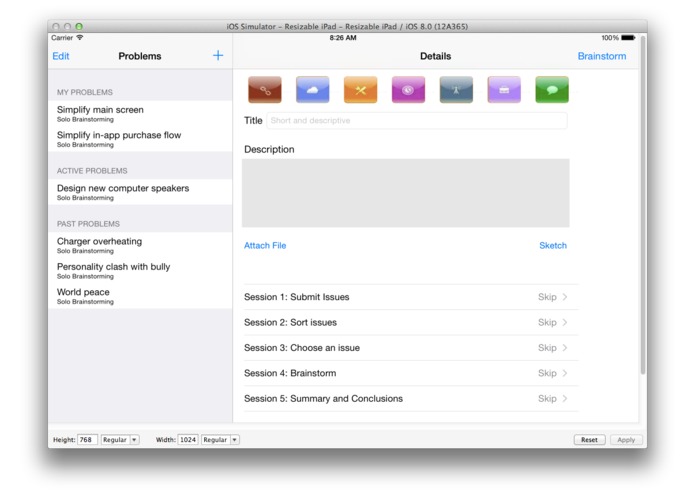695x494 pixels.
Task: Click the Apply button
Action: coord(626,440)
